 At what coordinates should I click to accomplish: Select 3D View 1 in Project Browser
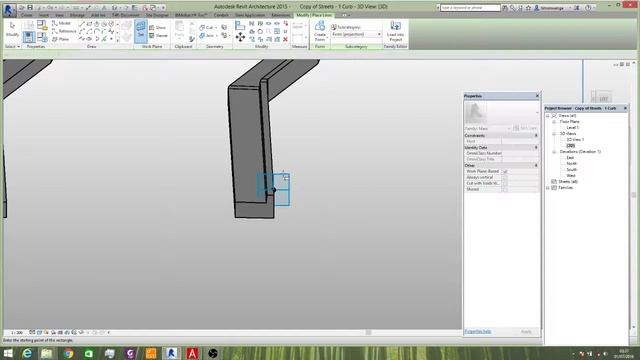(x=575, y=140)
